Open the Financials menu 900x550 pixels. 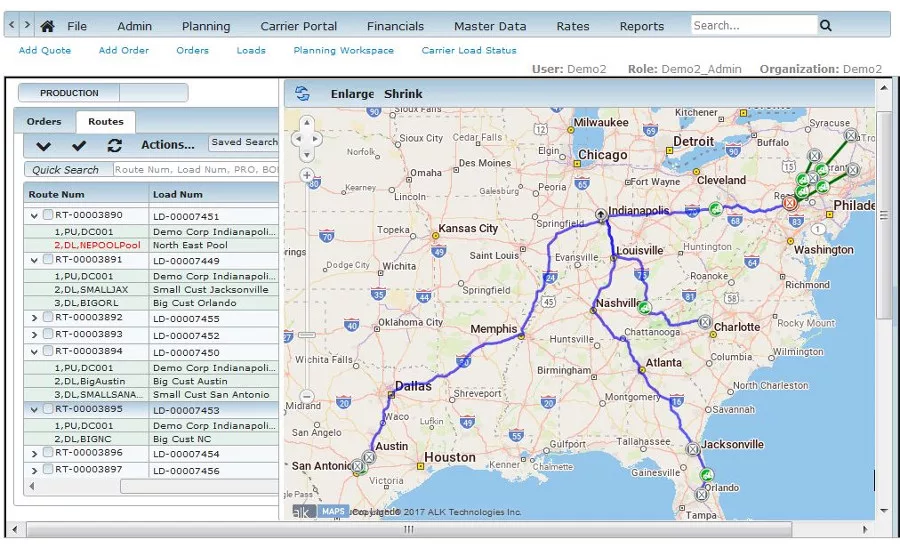point(395,26)
